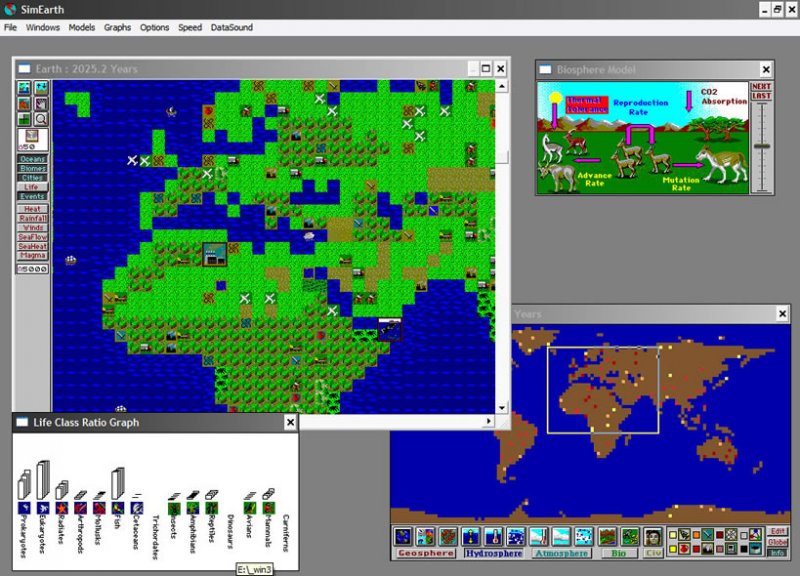Click the Civ group button
800x576 pixels.
653,553
